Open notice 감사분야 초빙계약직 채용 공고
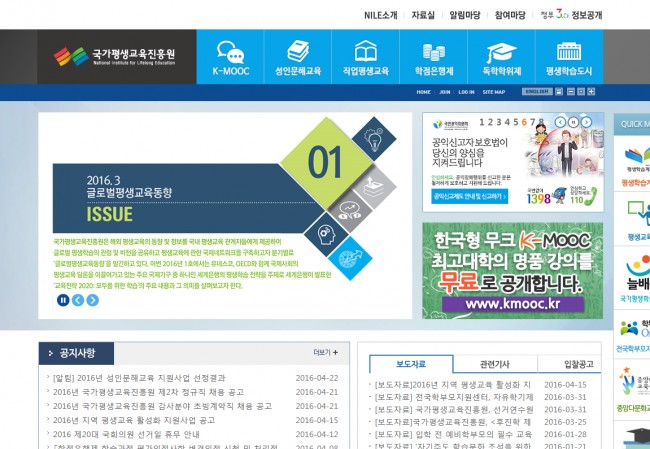 pyautogui.click(x=162, y=406)
